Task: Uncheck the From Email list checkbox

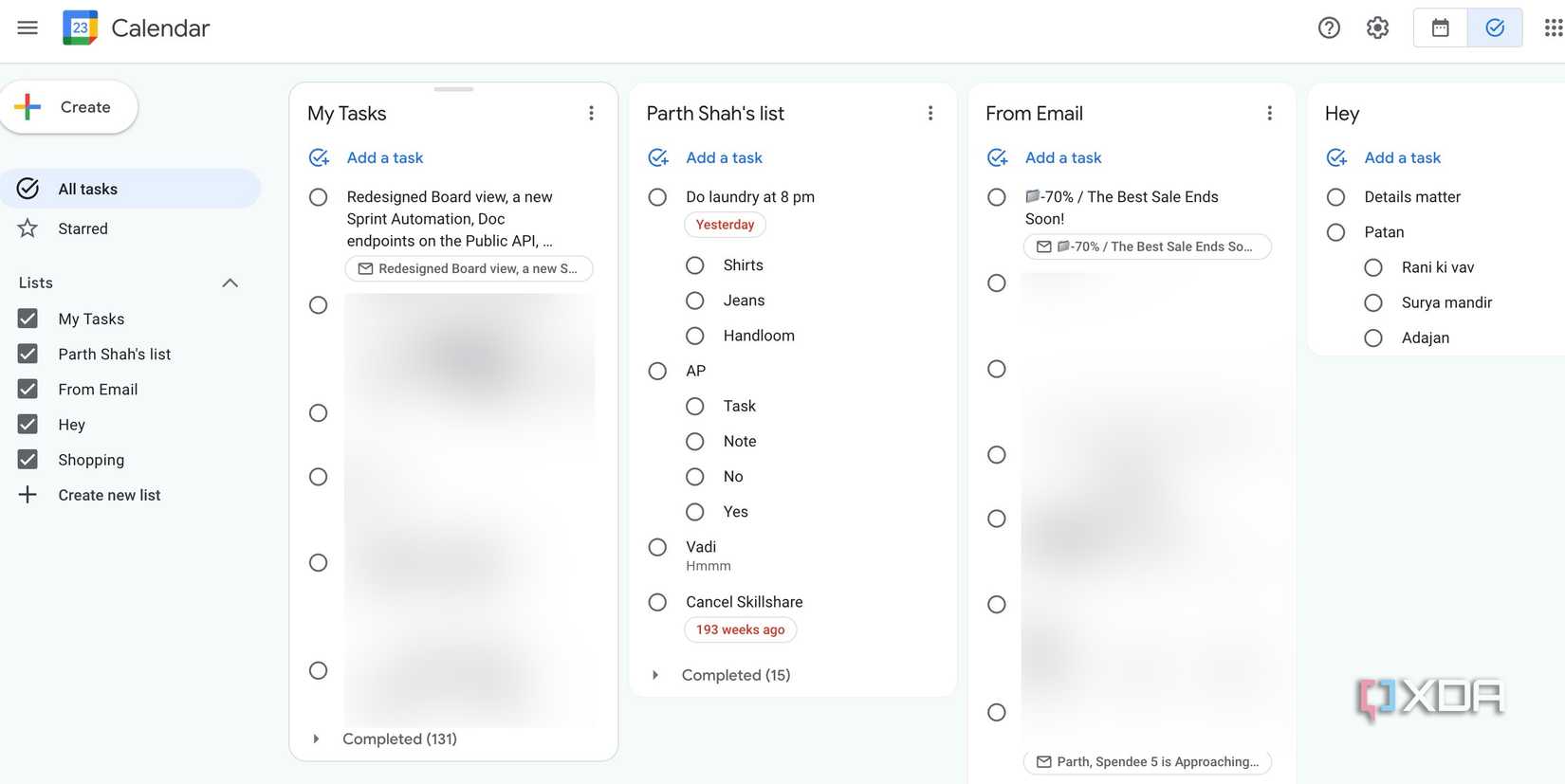Action: [28, 389]
